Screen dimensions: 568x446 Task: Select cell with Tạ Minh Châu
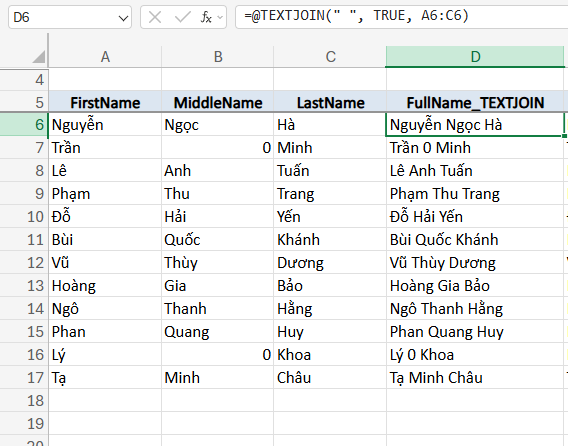(x=475, y=378)
